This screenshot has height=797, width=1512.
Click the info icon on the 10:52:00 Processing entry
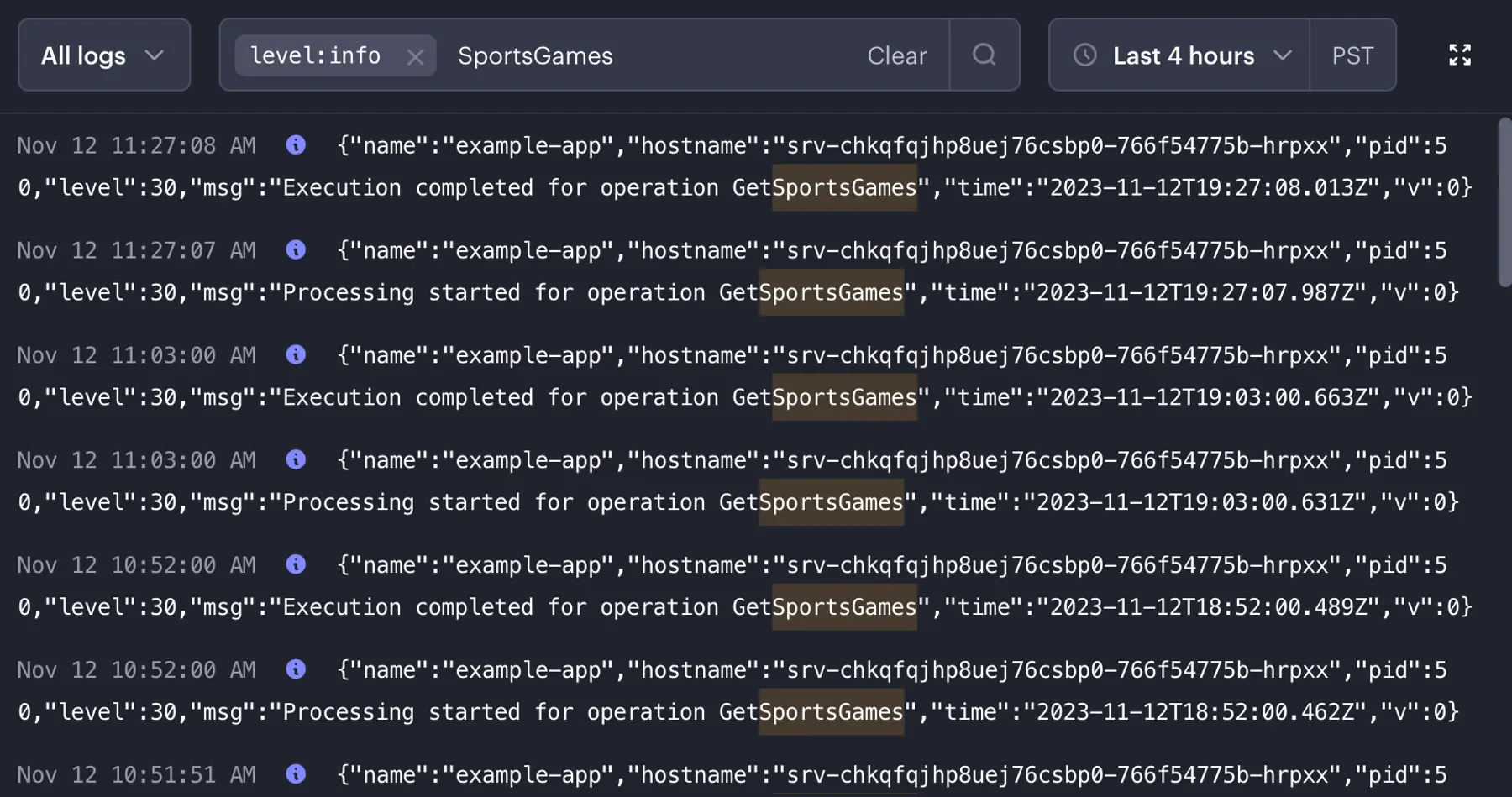[296, 669]
